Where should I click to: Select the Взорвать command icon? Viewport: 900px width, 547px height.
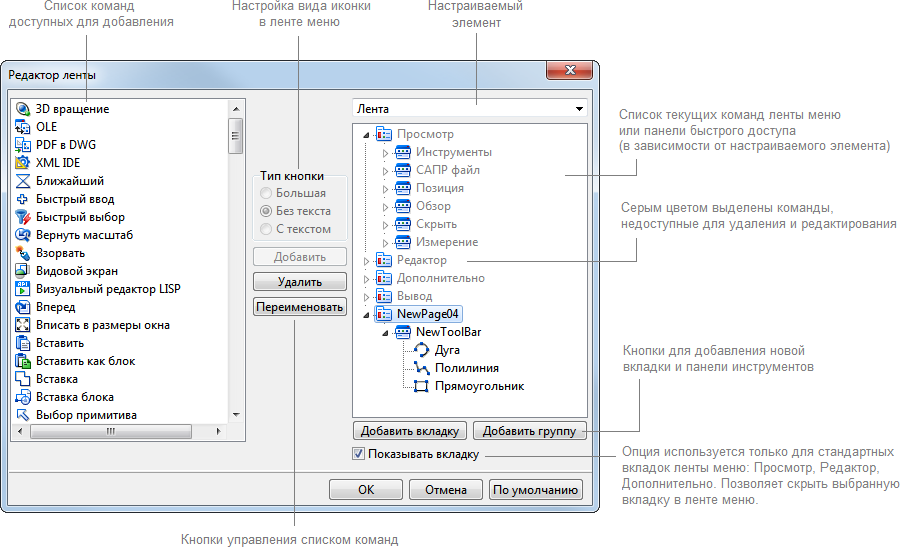click(x=24, y=253)
